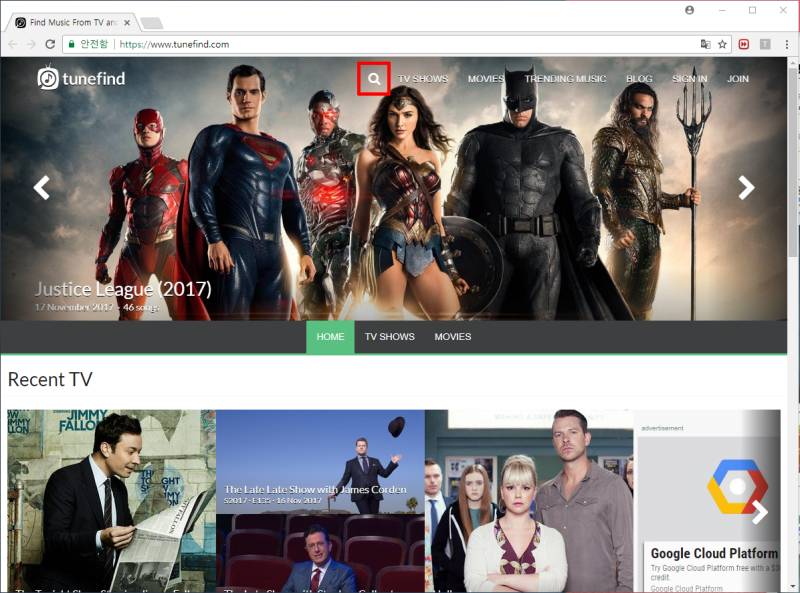Open MOVIES in top navigation
The image size is (800, 593).
click(486, 79)
